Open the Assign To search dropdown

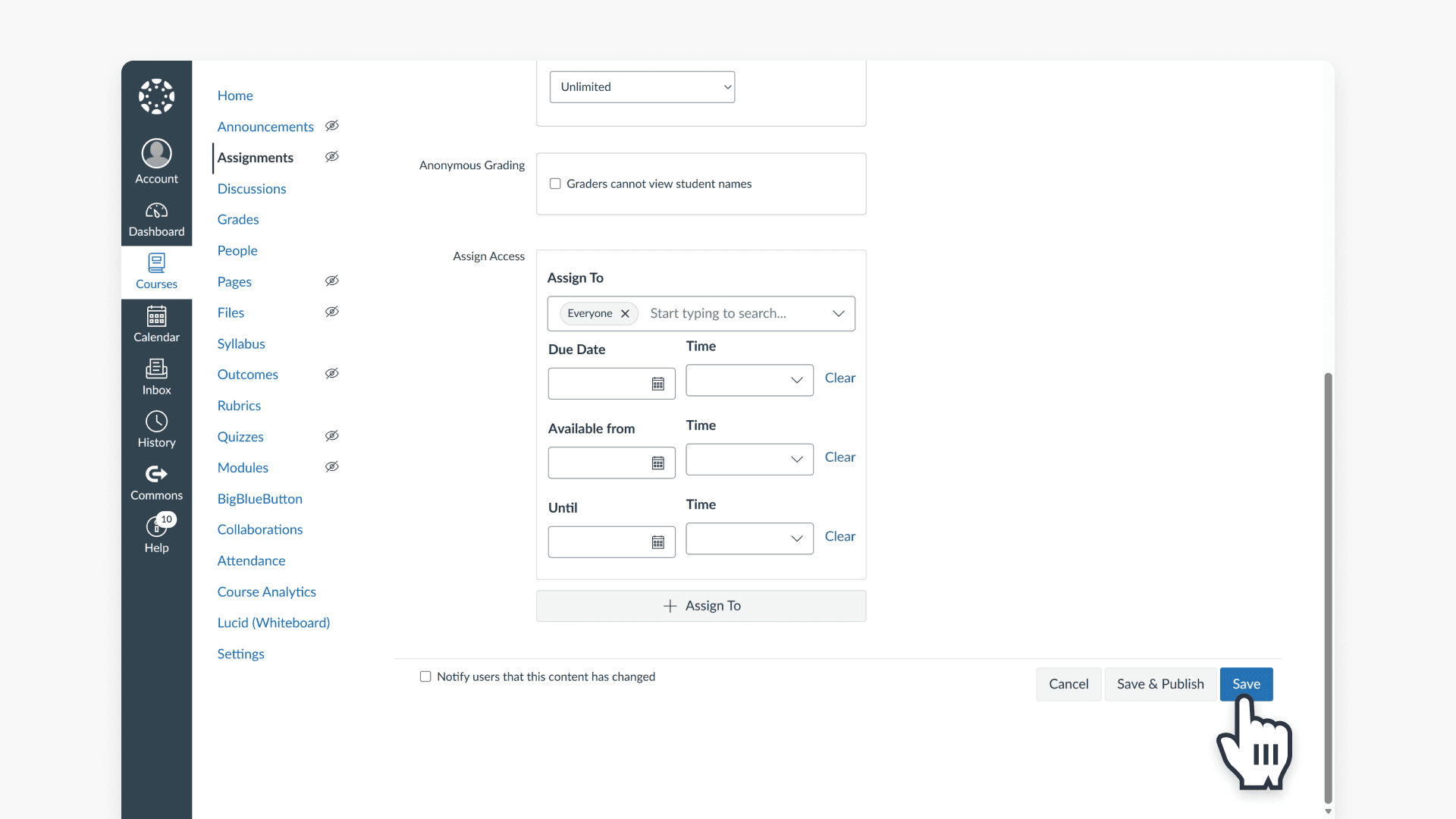click(x=838, y=313)
